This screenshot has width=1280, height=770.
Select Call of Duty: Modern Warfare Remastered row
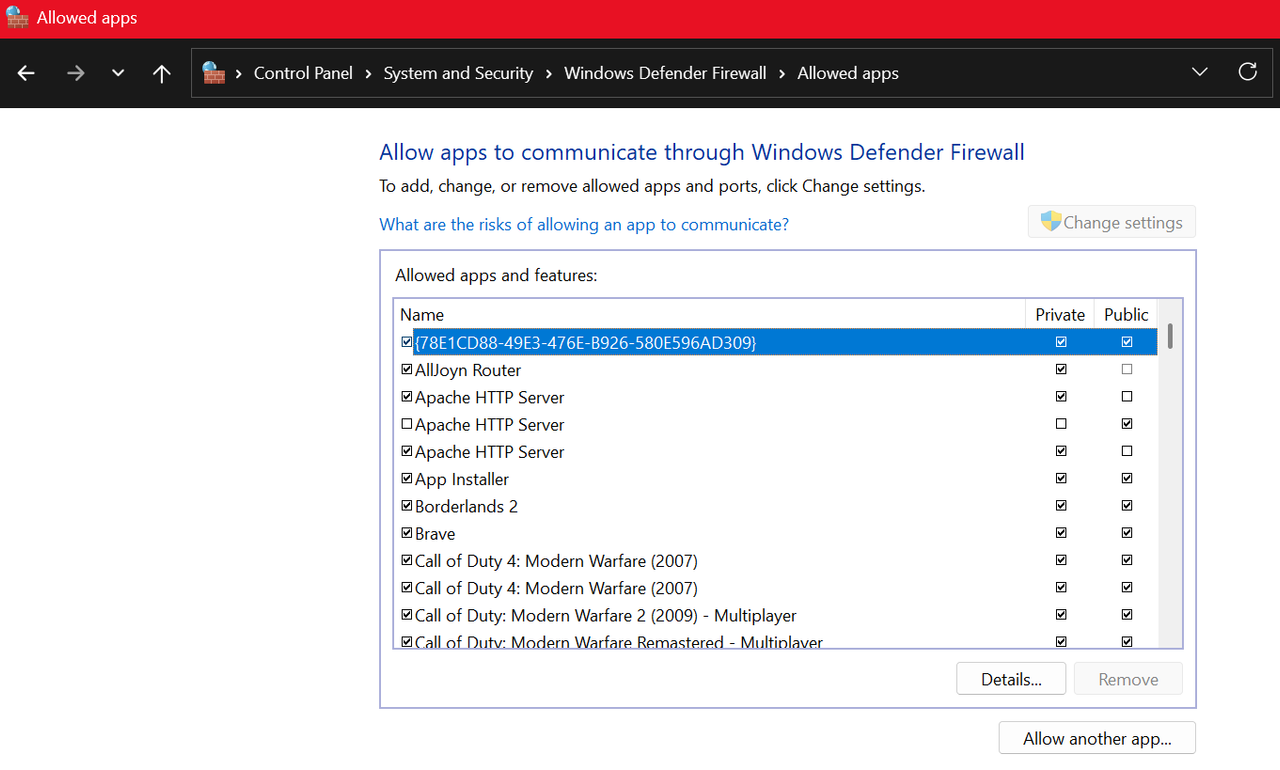click(x=777, y=640)
